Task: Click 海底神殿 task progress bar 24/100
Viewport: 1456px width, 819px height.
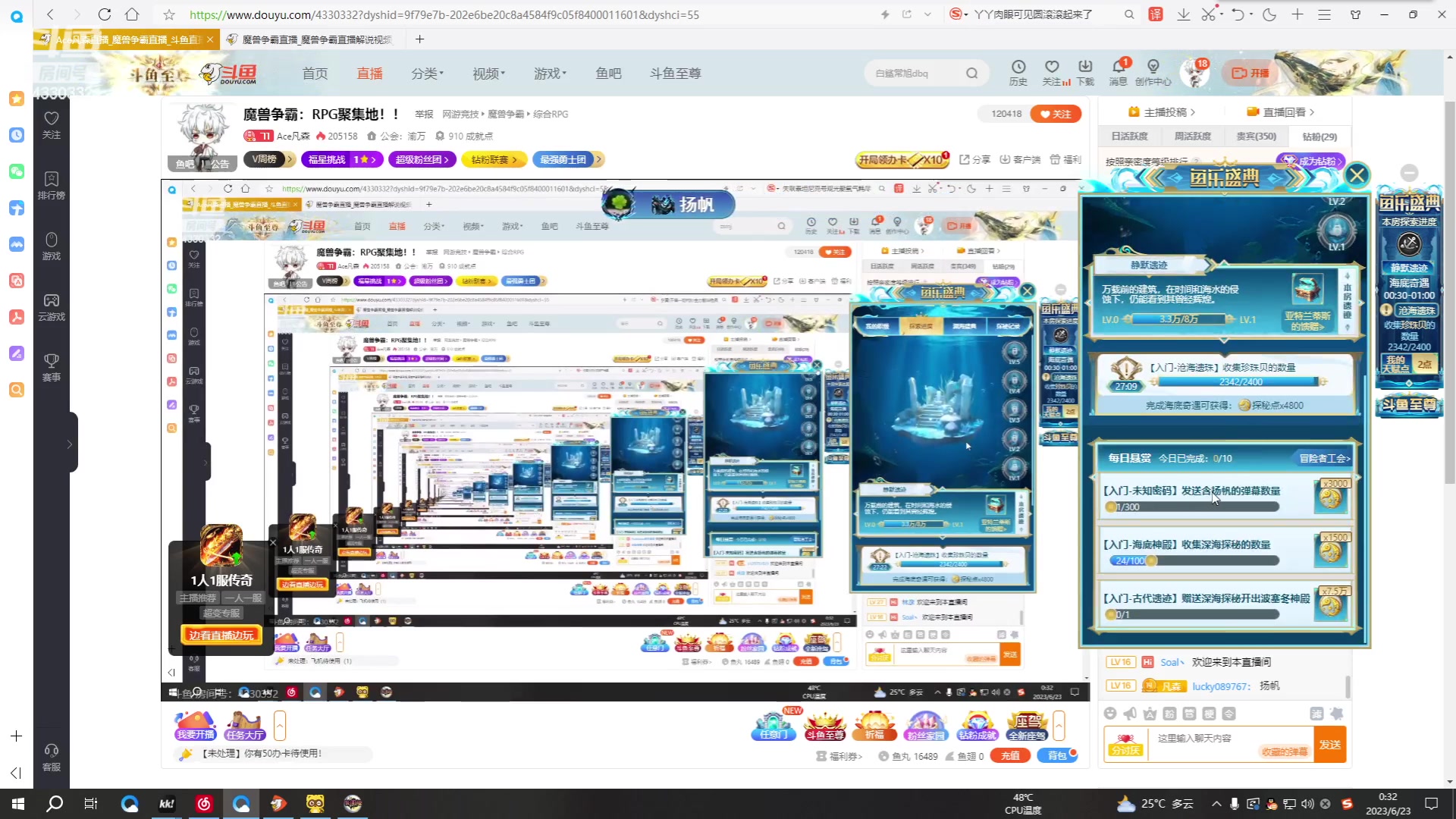Action: (1193, 560)
